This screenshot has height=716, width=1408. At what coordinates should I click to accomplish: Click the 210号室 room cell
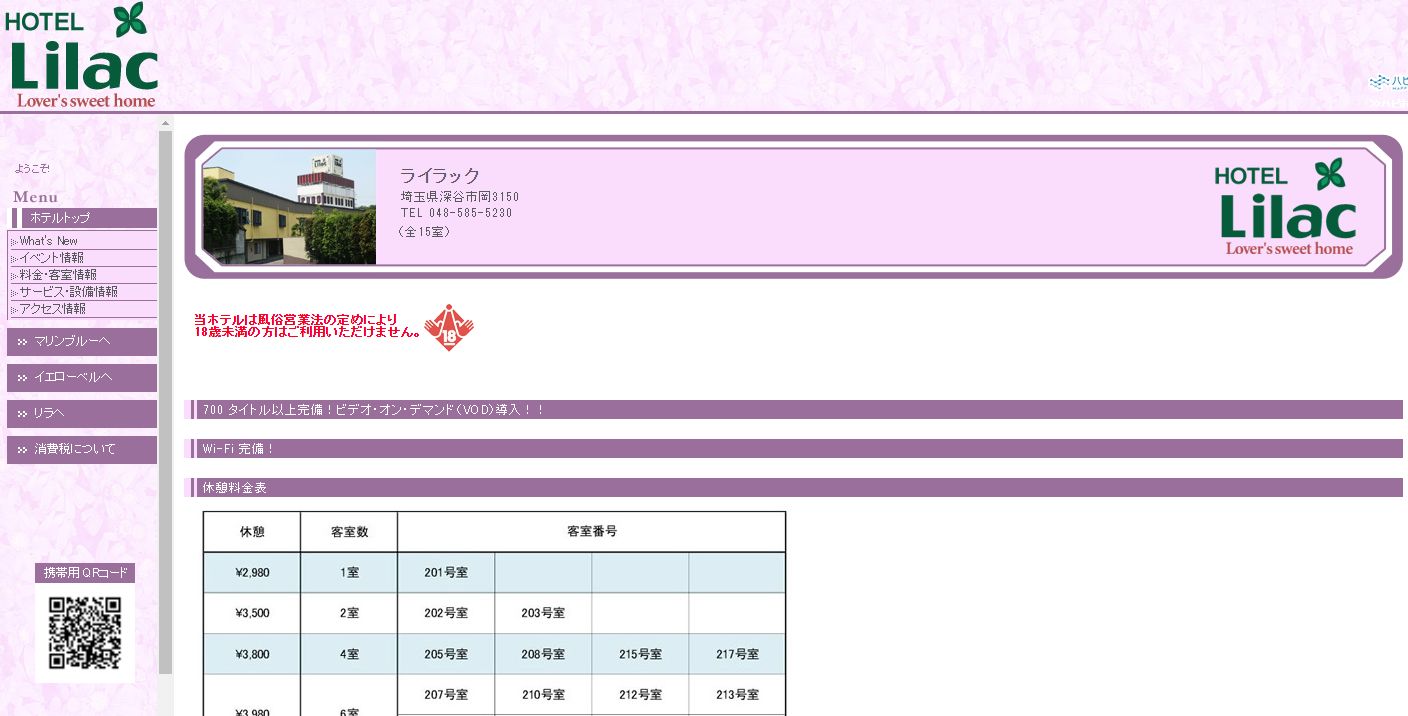click(x=543, y=694)
